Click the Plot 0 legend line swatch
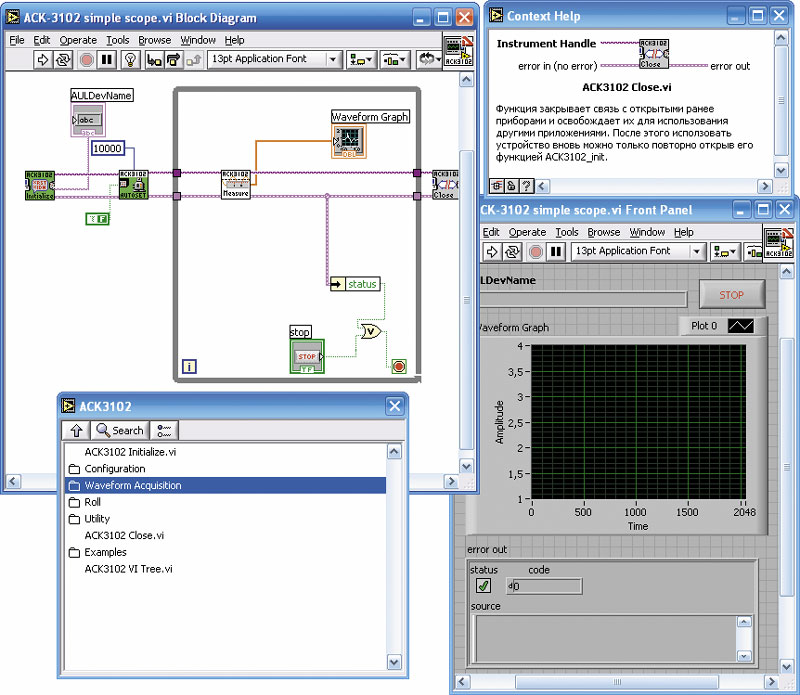 [741, 326]
